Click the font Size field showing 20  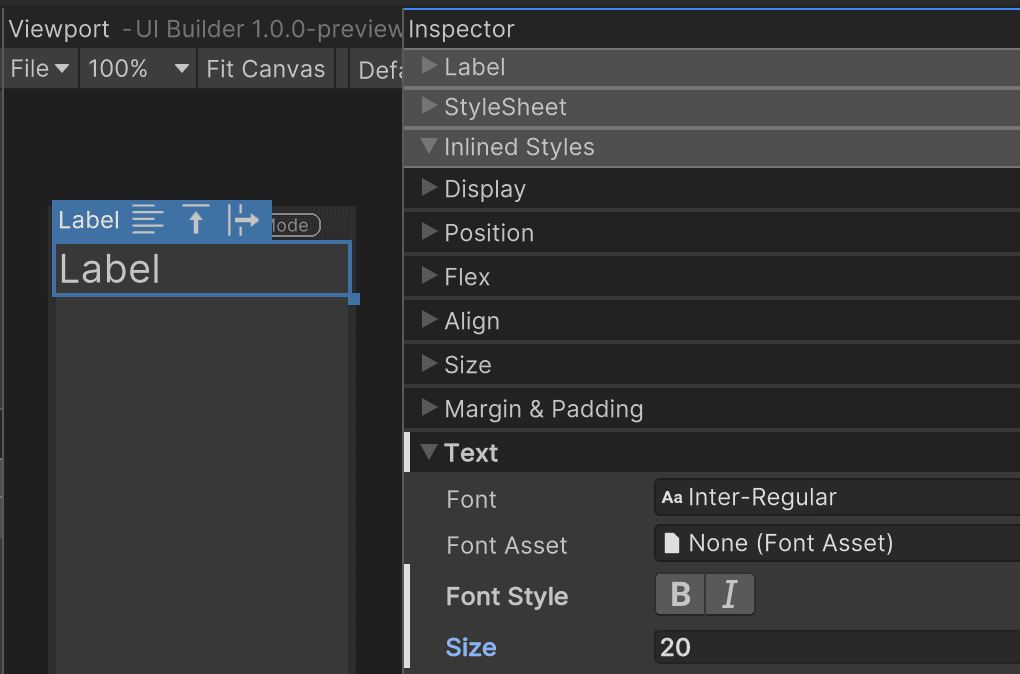coord(835,647)
